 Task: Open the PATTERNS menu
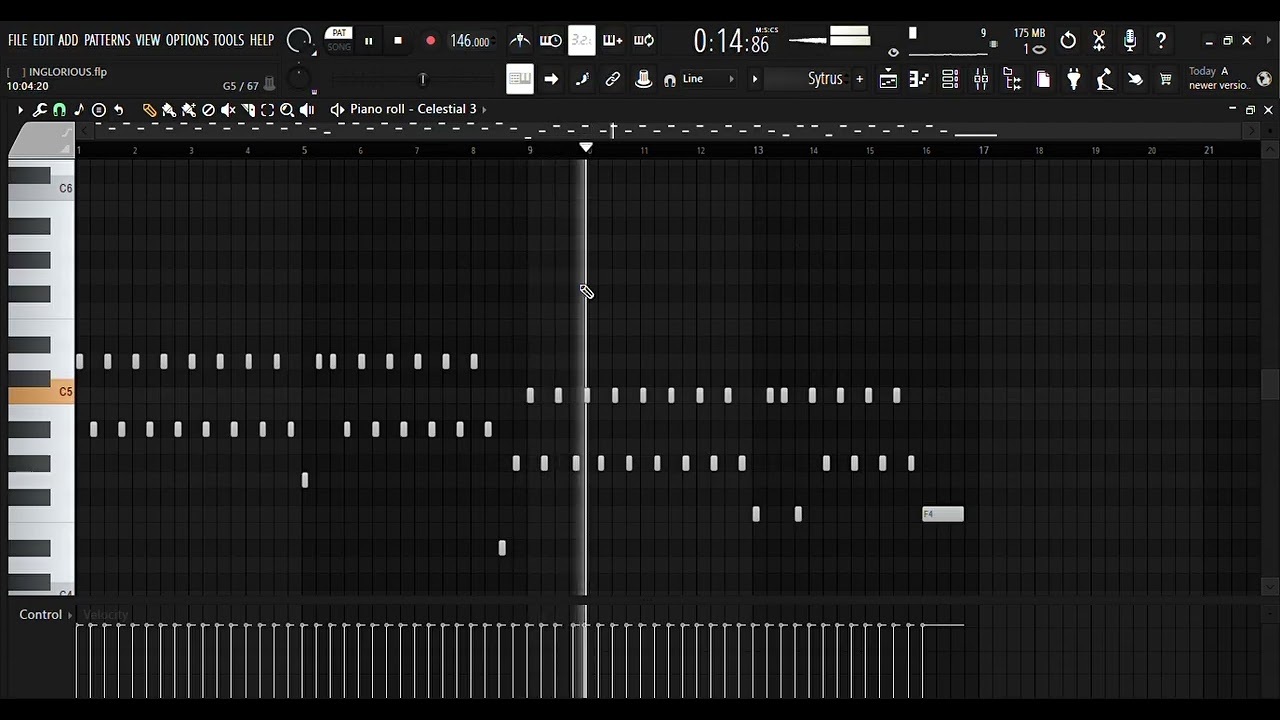coord(107,40)
